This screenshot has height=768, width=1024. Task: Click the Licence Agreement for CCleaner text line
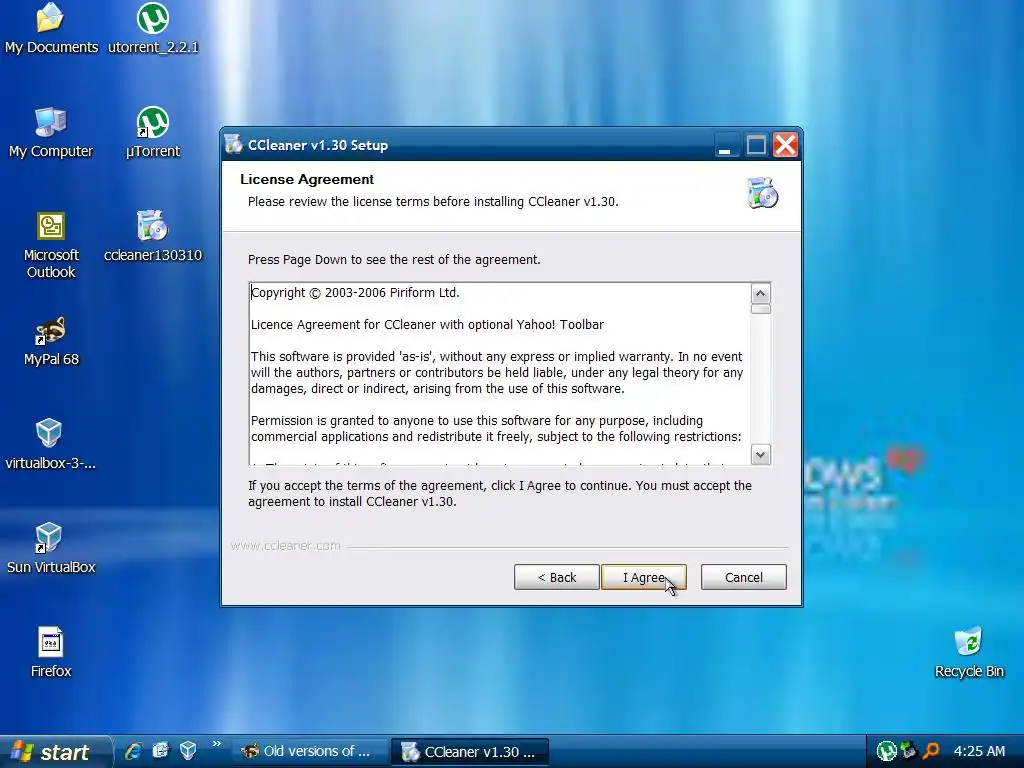[427, 325]
